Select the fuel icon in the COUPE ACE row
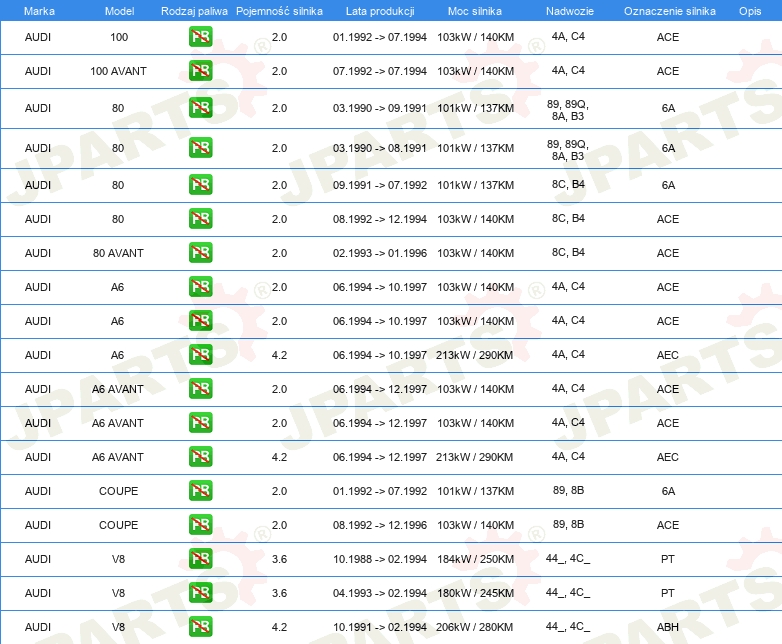Screen dimensions: 782x644 coord(200,524)
